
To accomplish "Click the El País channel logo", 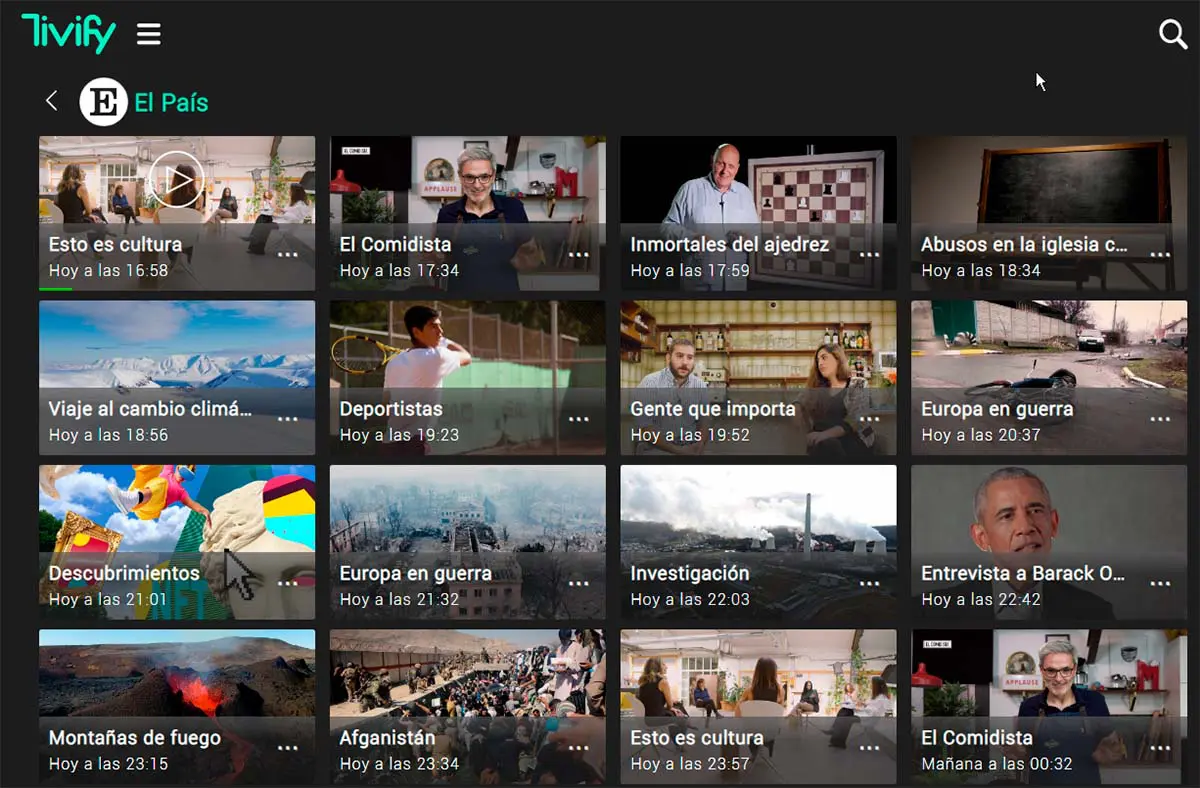I will click(x=103, y=102).
